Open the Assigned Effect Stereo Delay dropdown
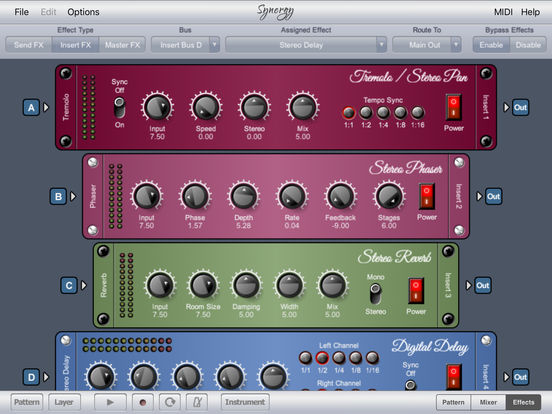The width and height of the screenshot is (552, 414). point(306,45)
